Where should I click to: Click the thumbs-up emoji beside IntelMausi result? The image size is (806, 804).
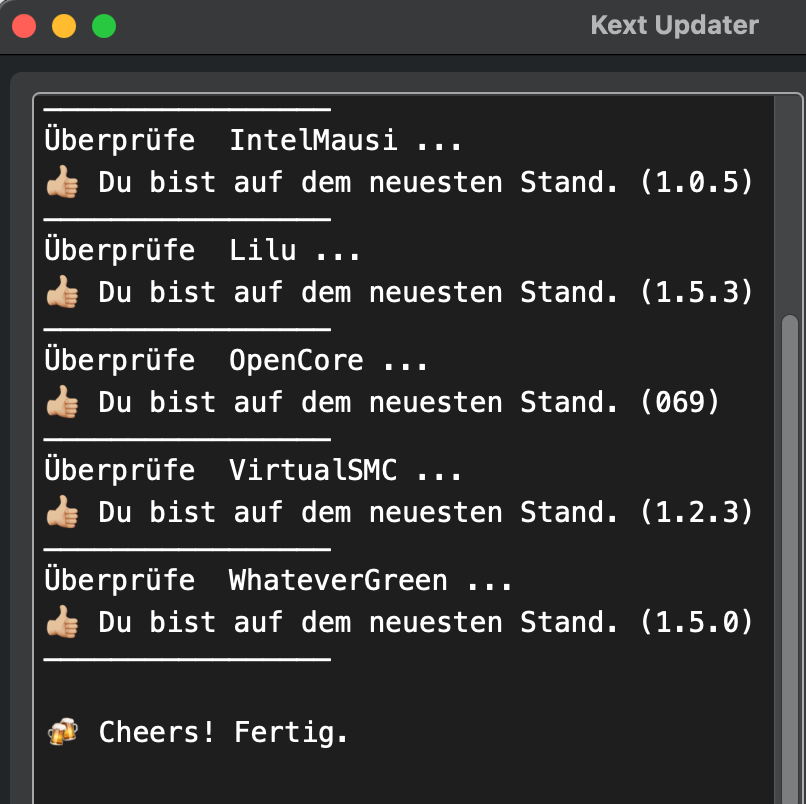click(x=62, y=182)
